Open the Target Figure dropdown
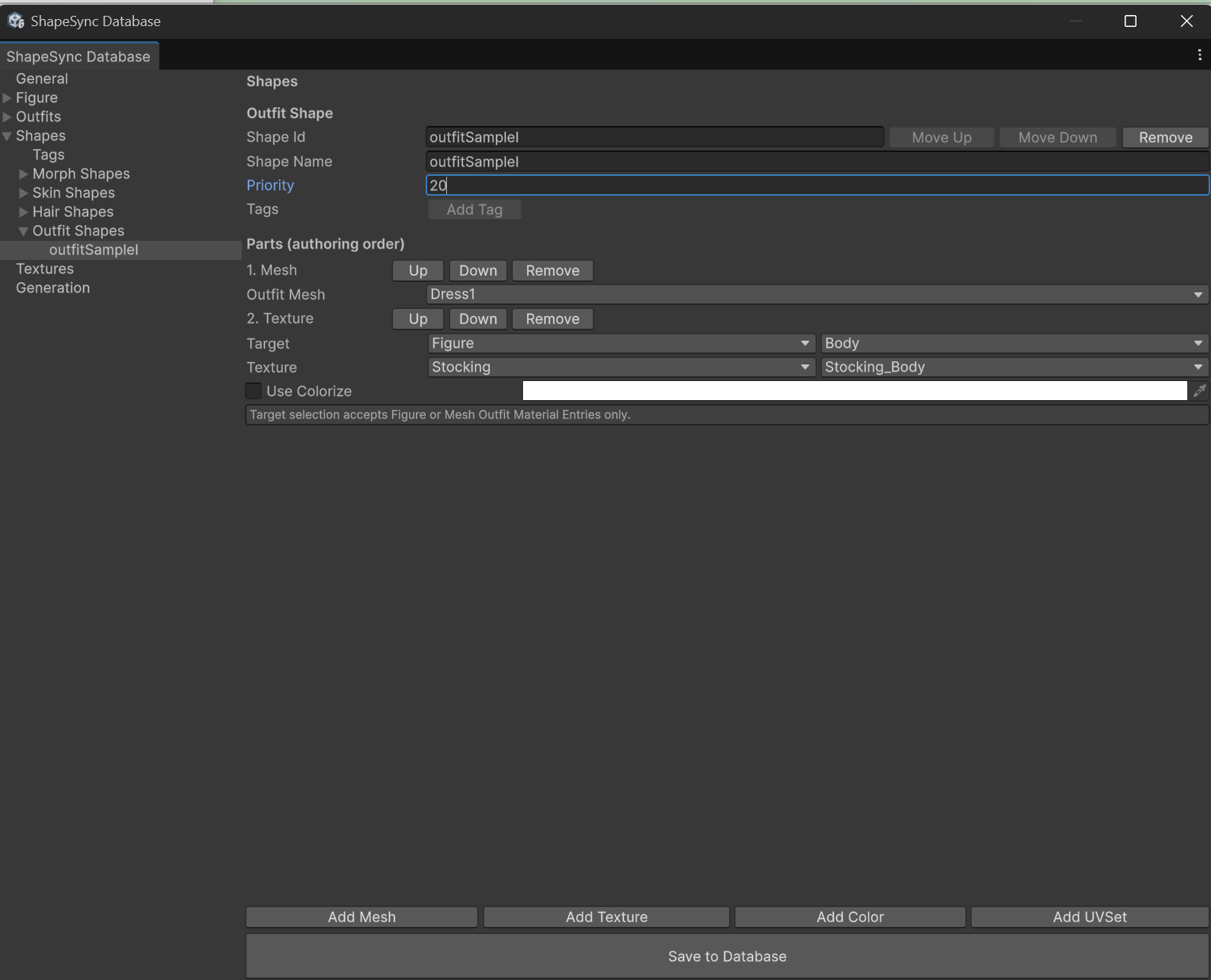This screenshot has height=980, width=1211. pos(621,343)
